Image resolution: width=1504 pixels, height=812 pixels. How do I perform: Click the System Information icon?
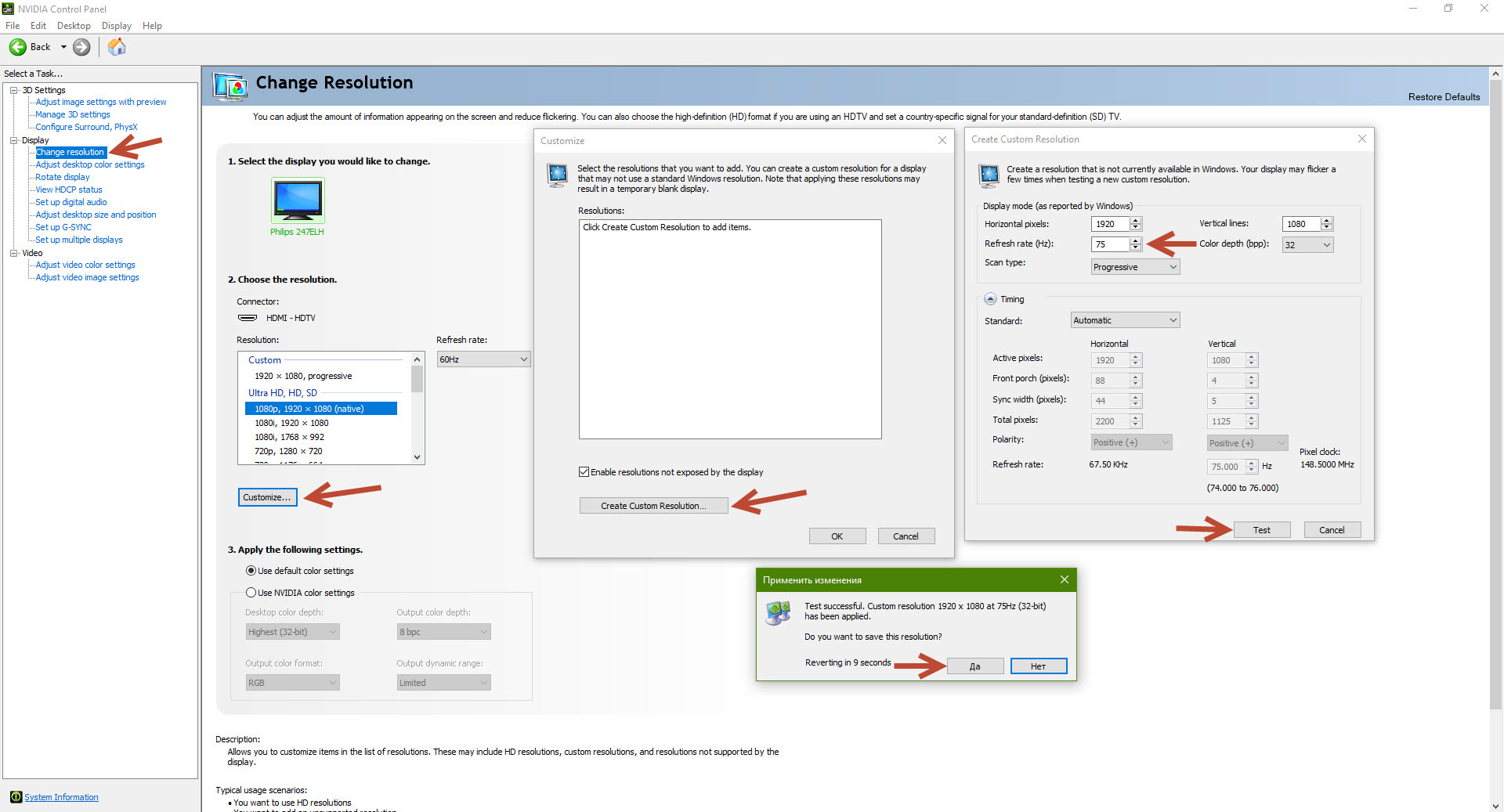pos(16,797)
